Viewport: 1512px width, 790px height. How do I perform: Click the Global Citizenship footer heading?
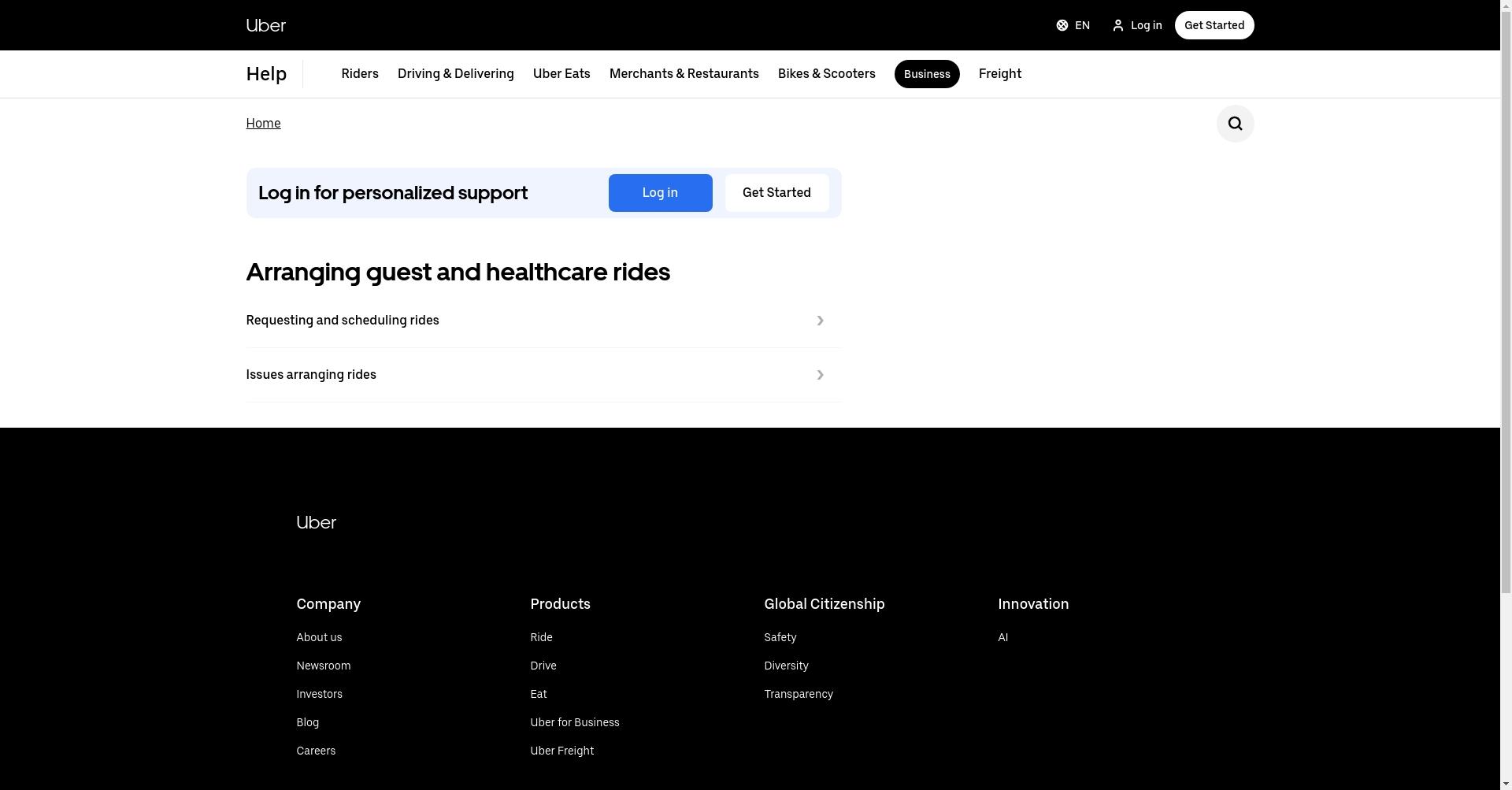coord(824,604)
